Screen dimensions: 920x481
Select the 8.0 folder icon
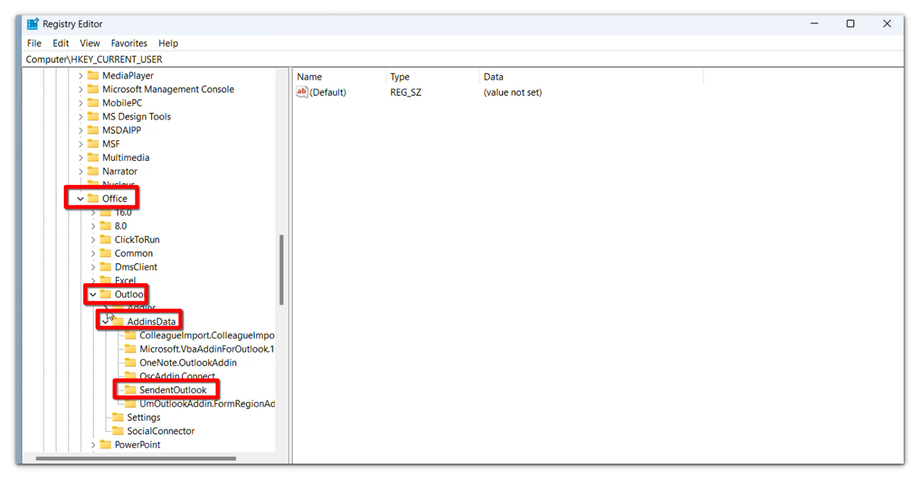[106, 225]
